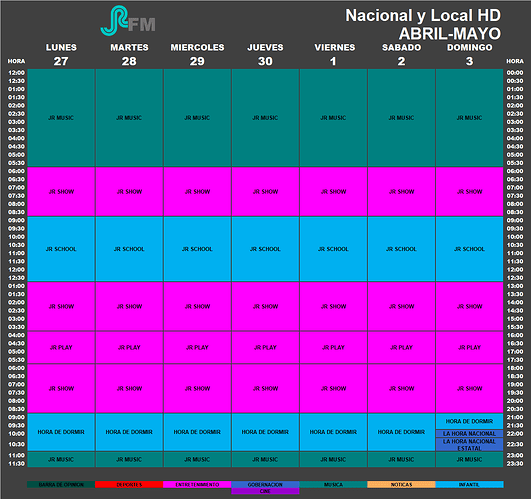Select the blue INFANTIL legend swatch
Screen dimensions: 531x499
(x=469, y=484)
